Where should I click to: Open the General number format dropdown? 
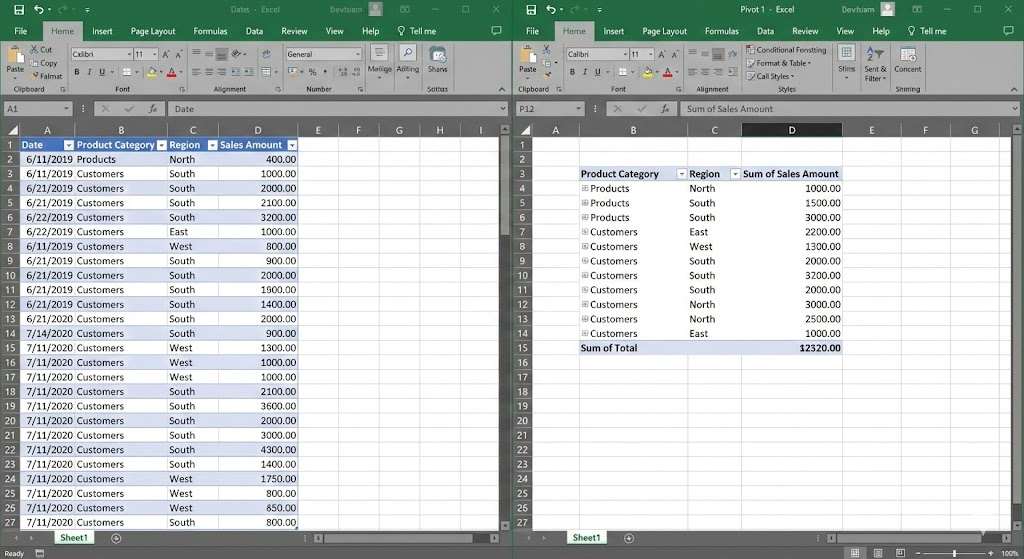tap(357, 54)
